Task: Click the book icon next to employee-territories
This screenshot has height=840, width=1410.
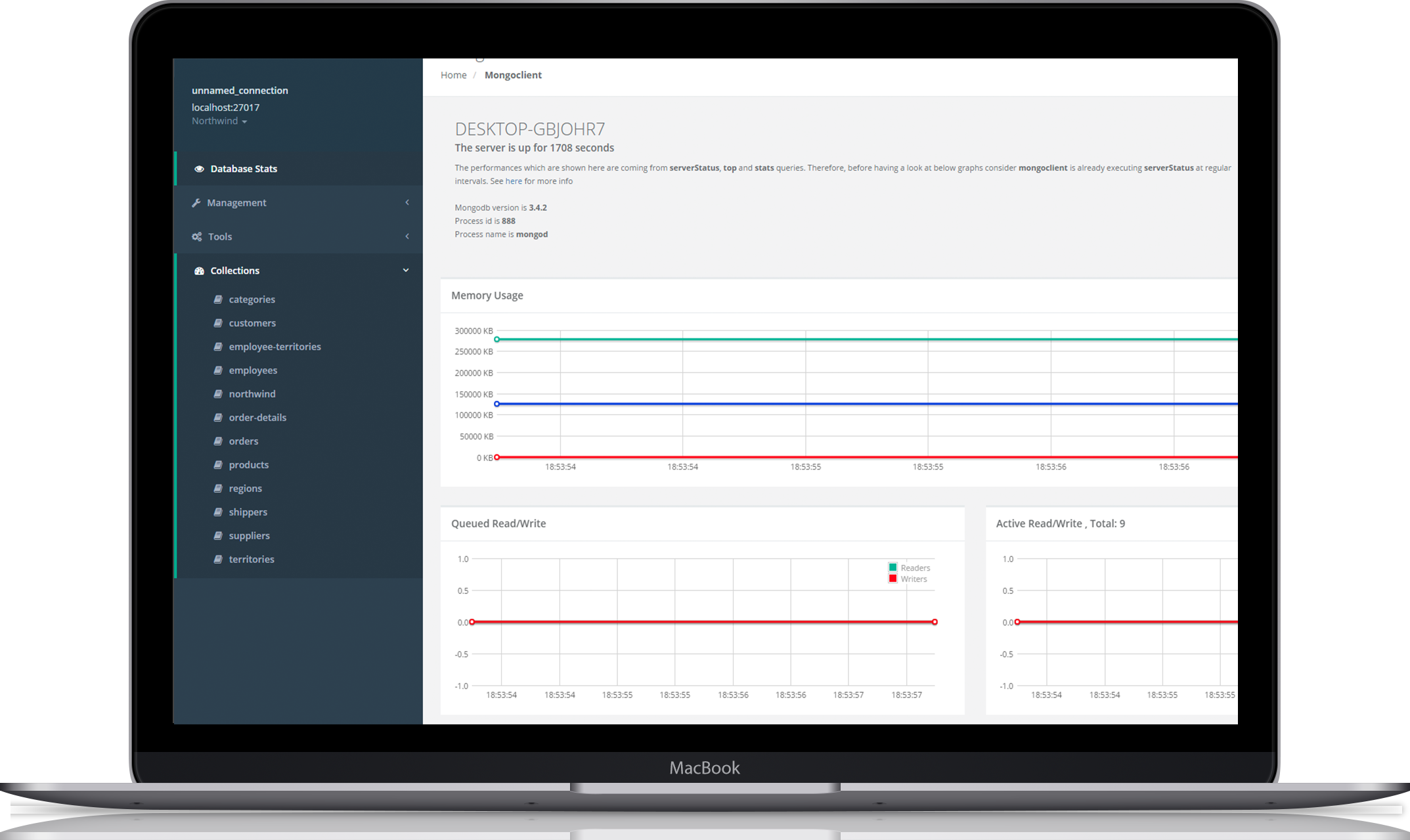Action: pyautogui.click(x=218, y=346)
